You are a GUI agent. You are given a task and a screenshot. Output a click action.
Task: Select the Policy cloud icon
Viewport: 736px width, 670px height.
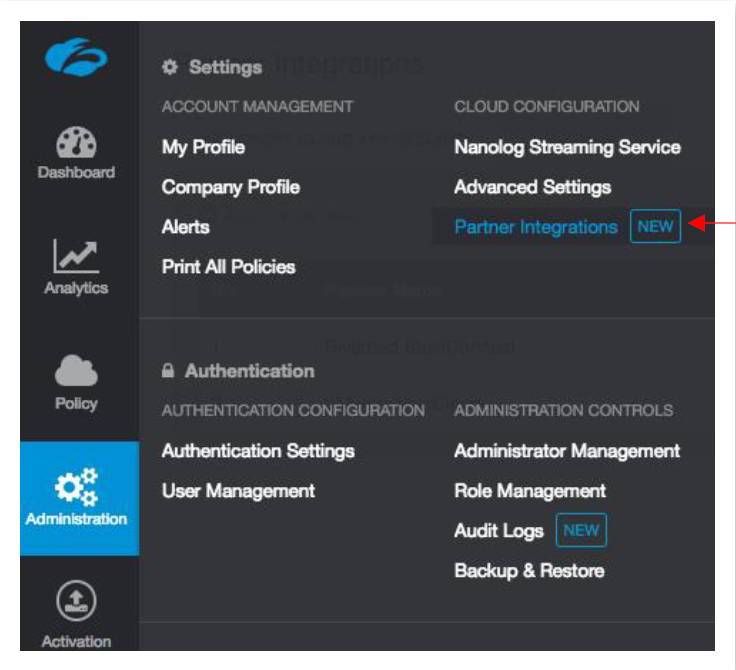[77, 371]
